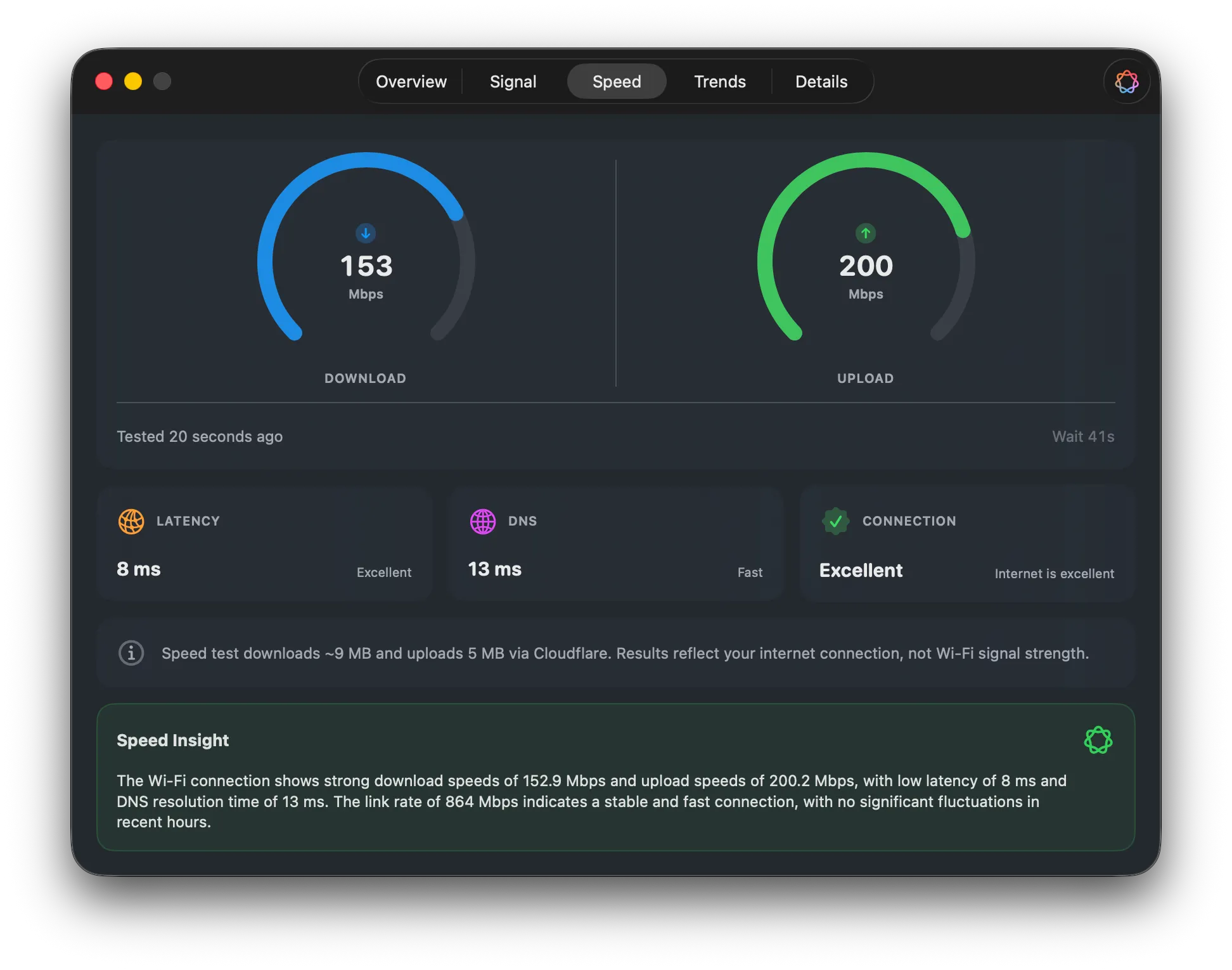This screenshot has width=1232, height=970.
Task: Click the Speed Insight heading
Action: 172,740
